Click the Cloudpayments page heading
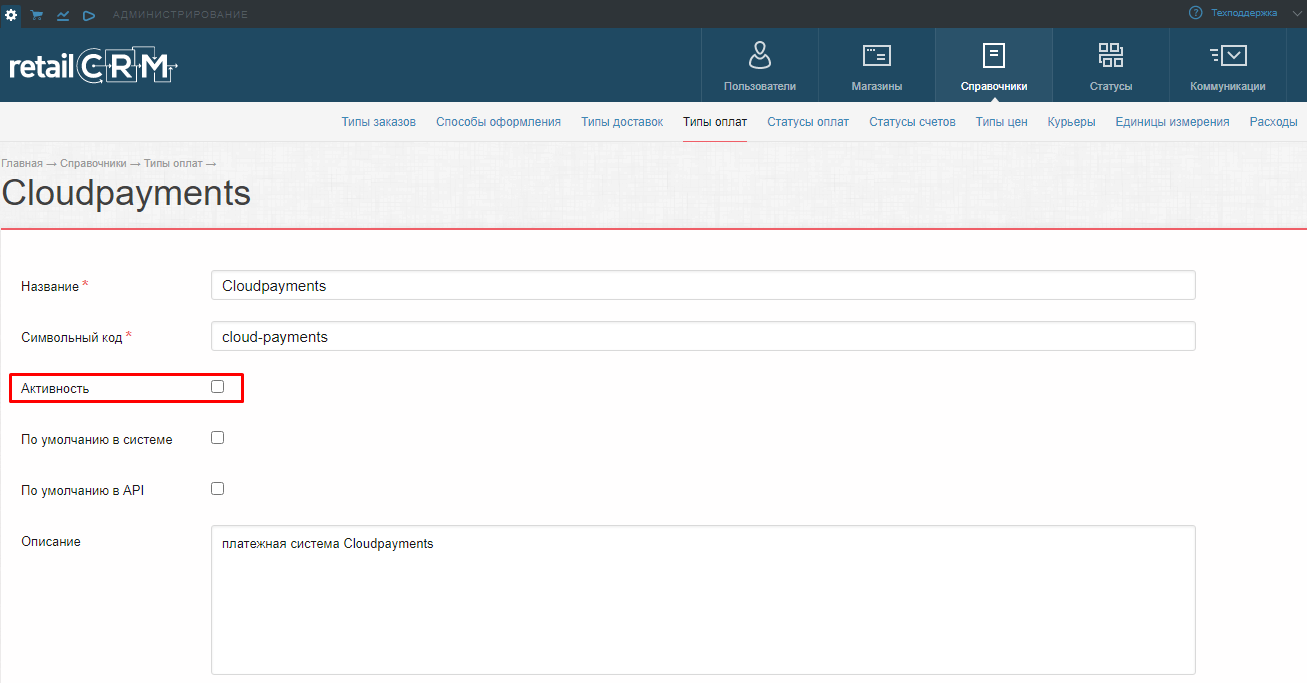The height and width of the screenshot is (683, 1307). coord(126,192)
